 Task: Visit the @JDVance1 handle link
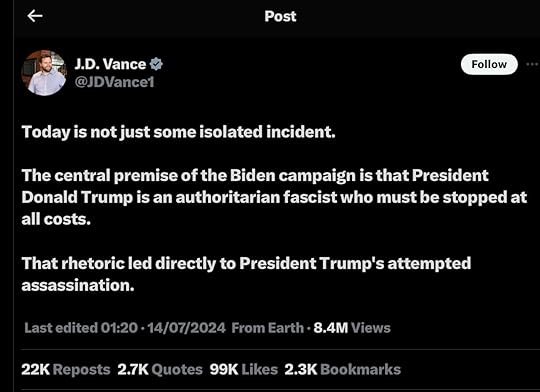tap(114, 82)
